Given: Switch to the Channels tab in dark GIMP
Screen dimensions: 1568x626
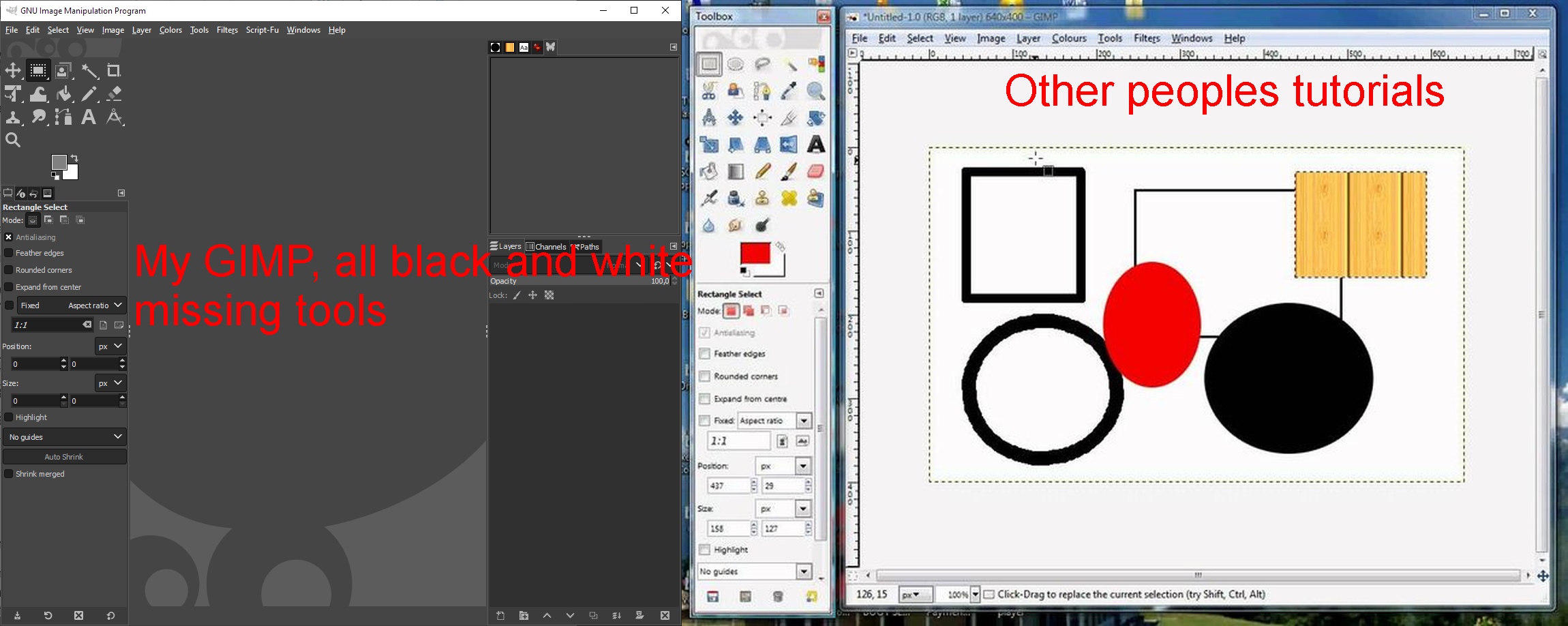Looking at the screenshot, I should pyautogui.click(x=546, y=247).
